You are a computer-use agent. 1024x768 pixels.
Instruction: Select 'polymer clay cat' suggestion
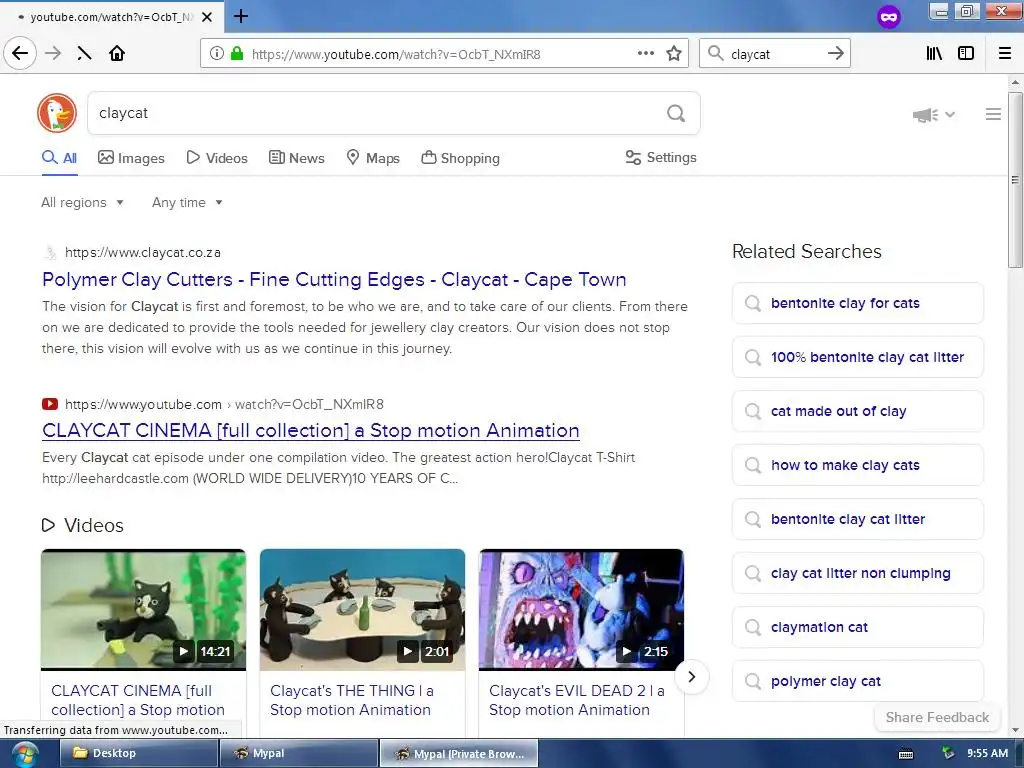pos(857,681)
